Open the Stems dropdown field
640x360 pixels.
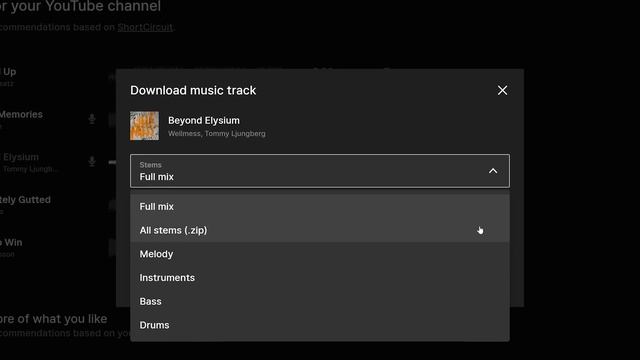tap(320, 171)
